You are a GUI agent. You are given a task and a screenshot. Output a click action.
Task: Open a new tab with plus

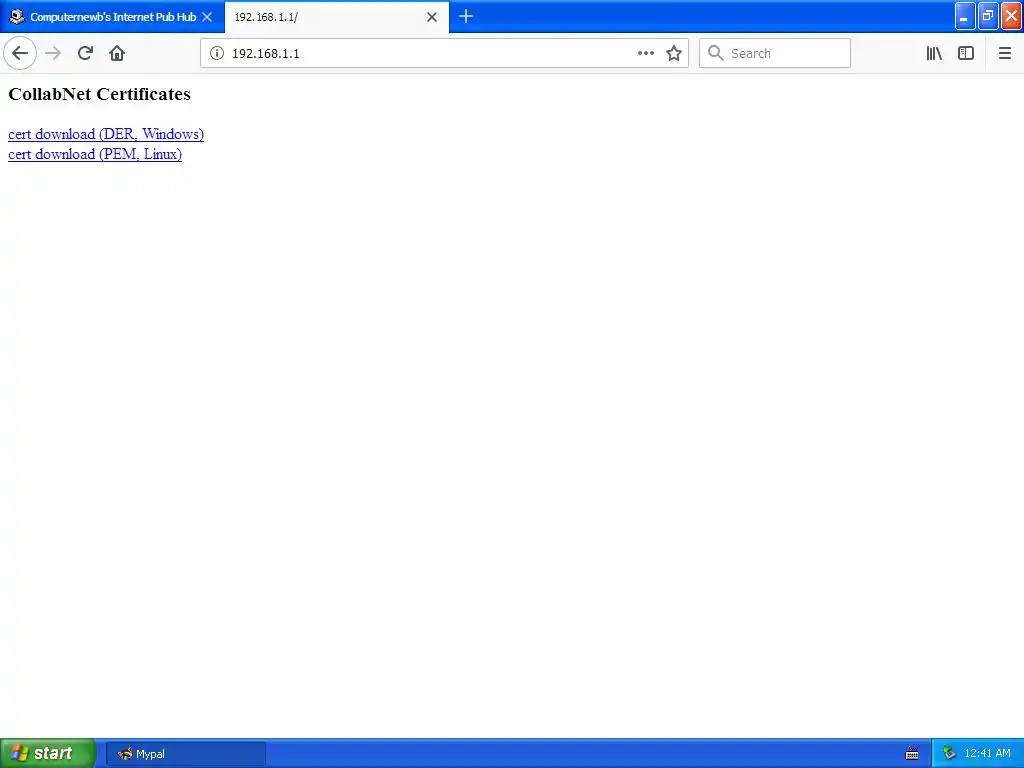(x=466, y=17)
